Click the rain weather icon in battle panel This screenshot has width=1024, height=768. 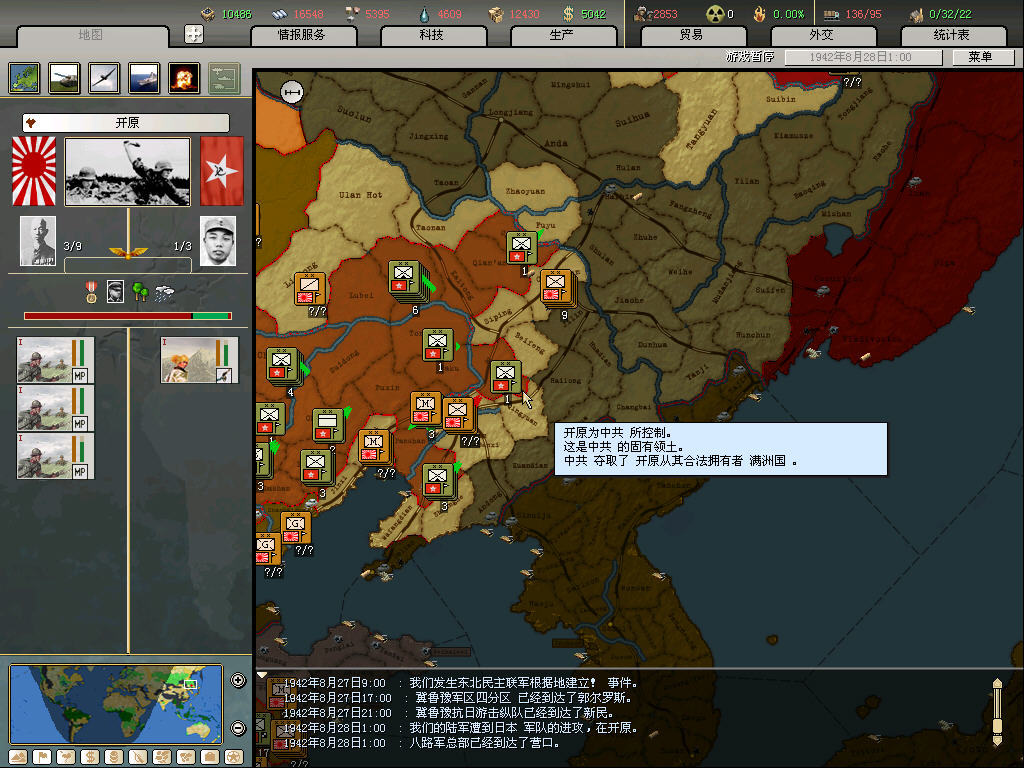(165, 293)
